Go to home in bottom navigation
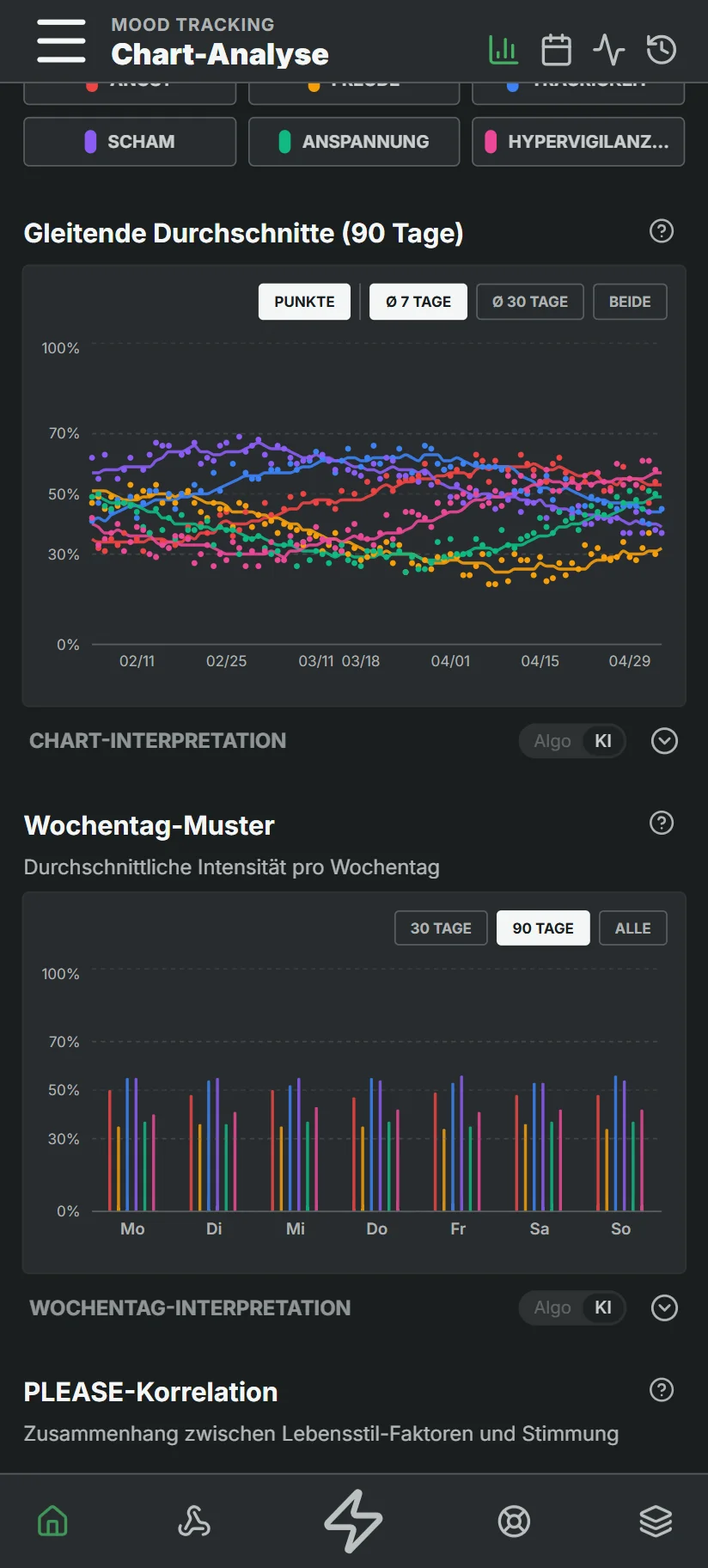This screenshot has height=1568, width=708. [52, 1521]
